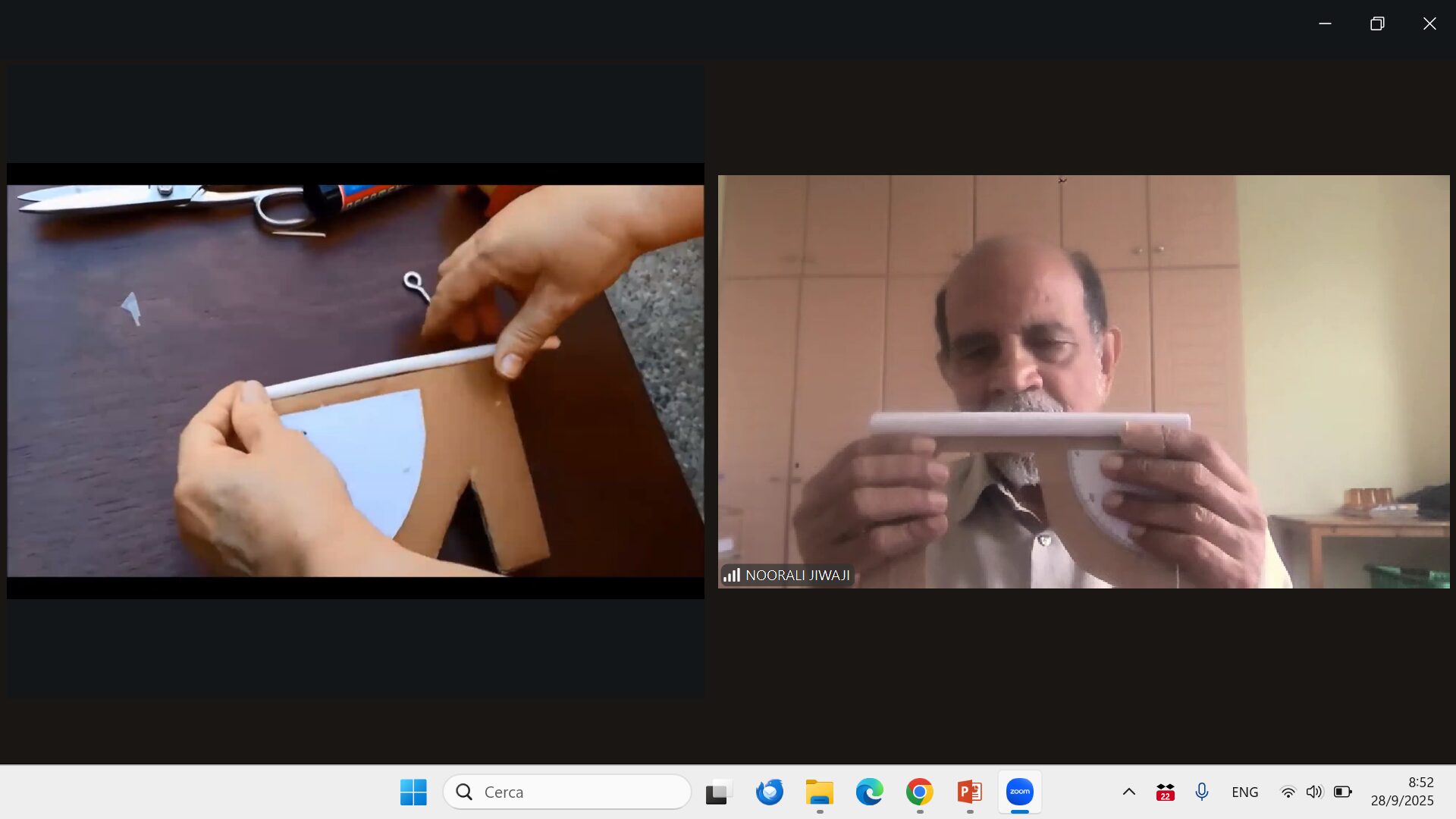Open PowerPoint from the taskbar
The width and height of the screenshot is (1456, 819).
click(969, 792)
